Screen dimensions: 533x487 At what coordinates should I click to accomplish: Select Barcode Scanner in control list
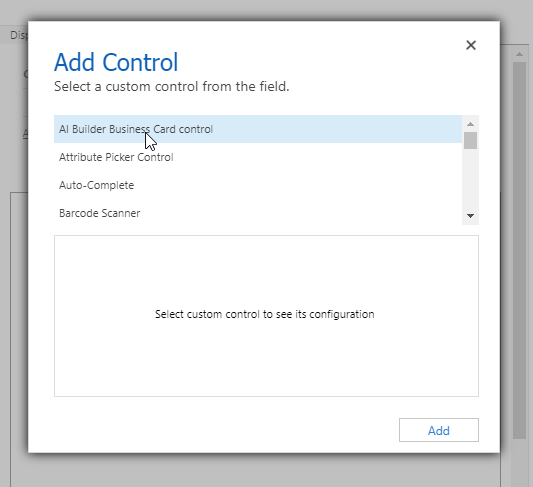[258, 213]
